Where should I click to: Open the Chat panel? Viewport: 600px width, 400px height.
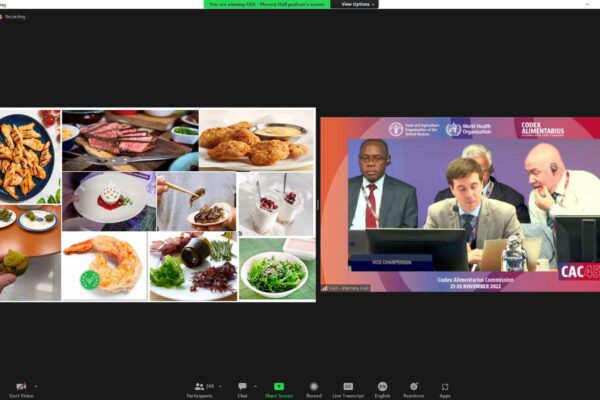tap(242, 388)
